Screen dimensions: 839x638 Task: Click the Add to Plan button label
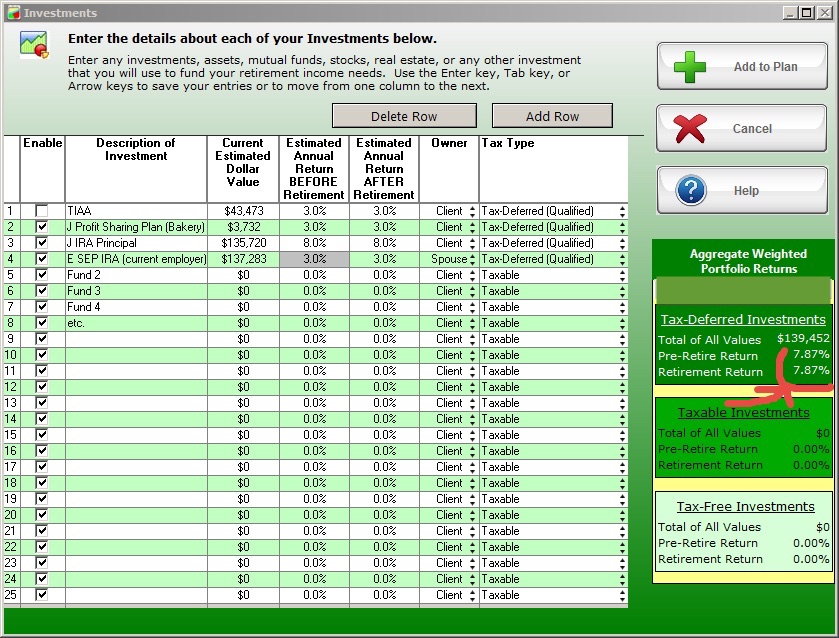765,67
